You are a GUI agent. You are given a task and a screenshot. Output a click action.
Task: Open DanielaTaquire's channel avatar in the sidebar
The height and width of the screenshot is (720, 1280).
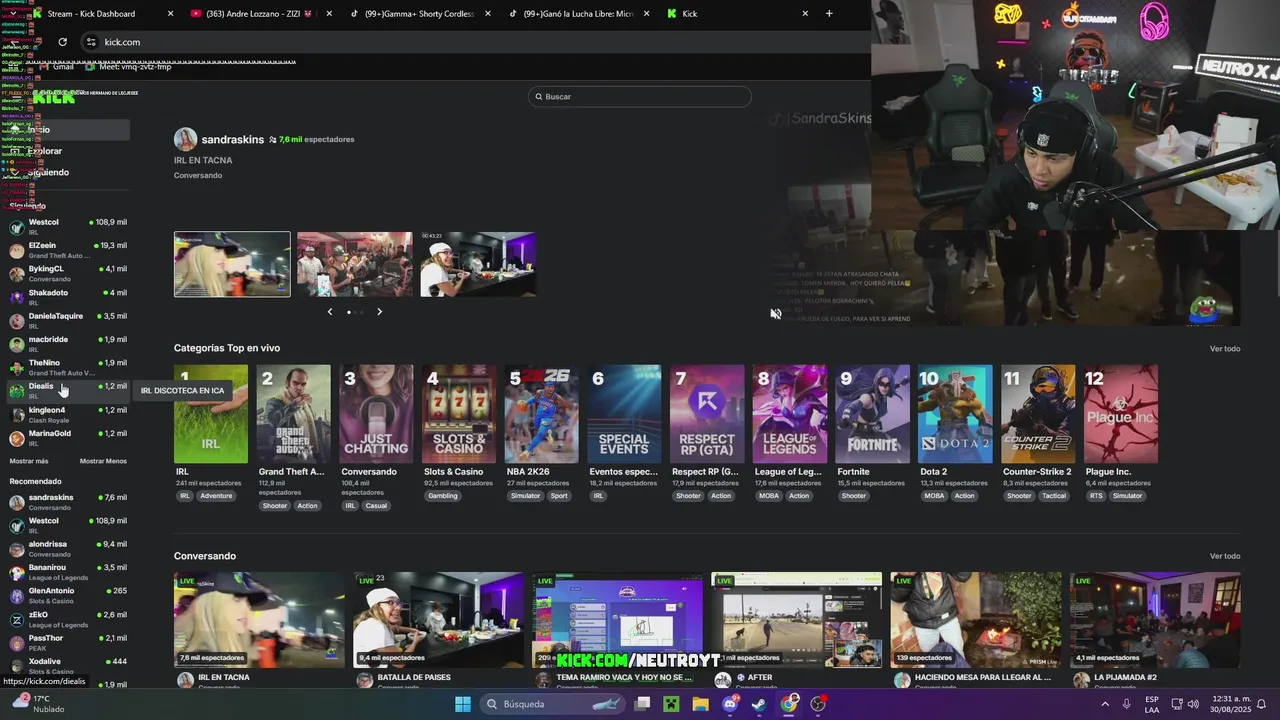17,321
